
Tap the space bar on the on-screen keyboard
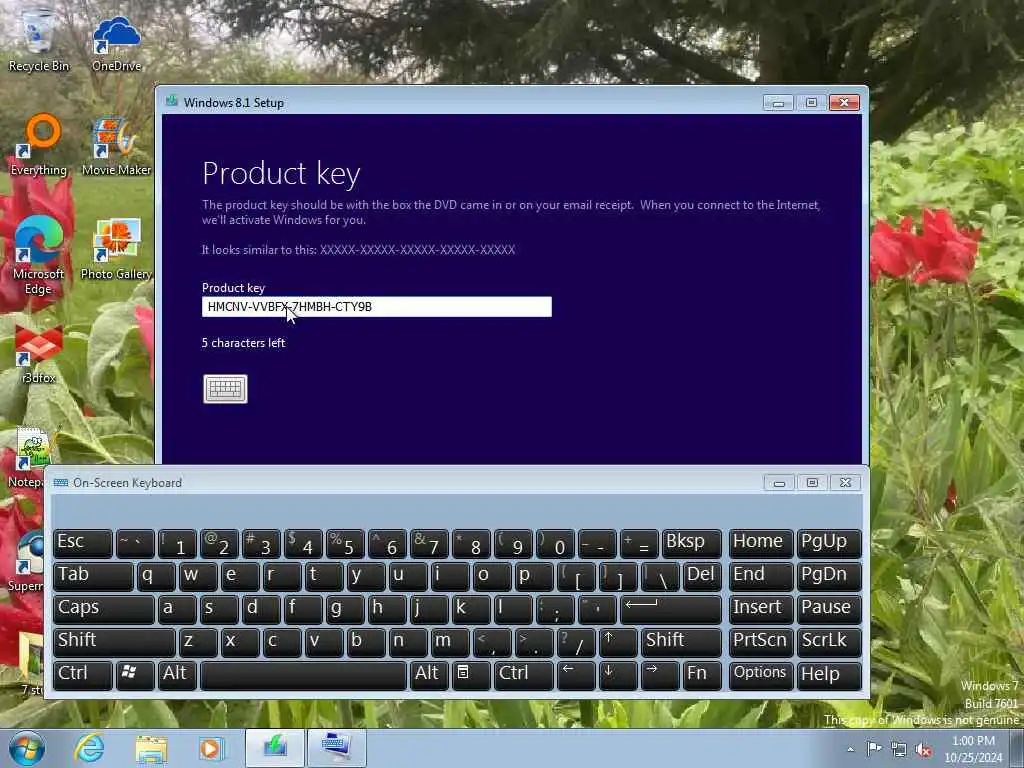coord(304,675)
